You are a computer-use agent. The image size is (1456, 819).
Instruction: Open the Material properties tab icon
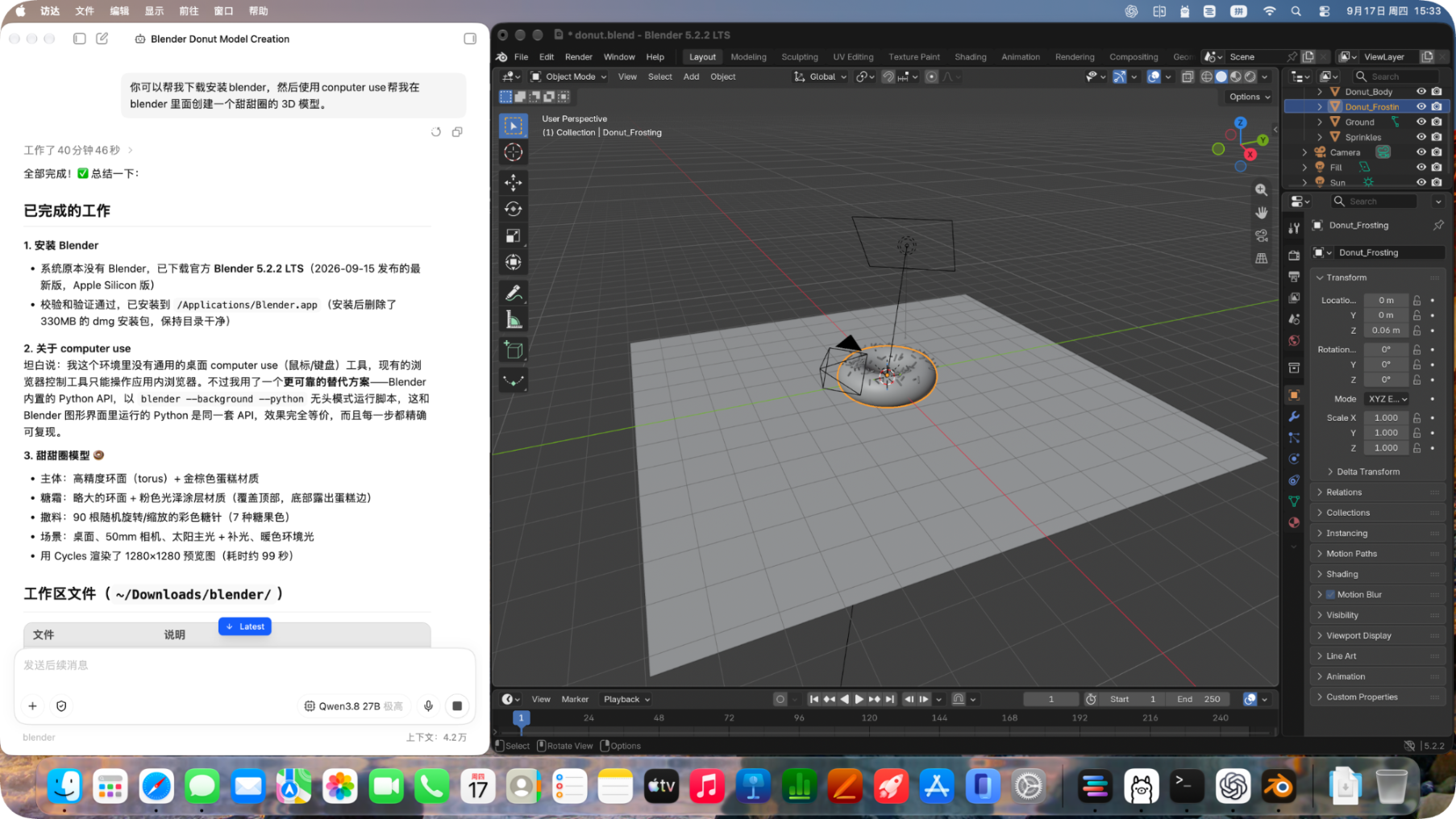(x=1294, y=522)
